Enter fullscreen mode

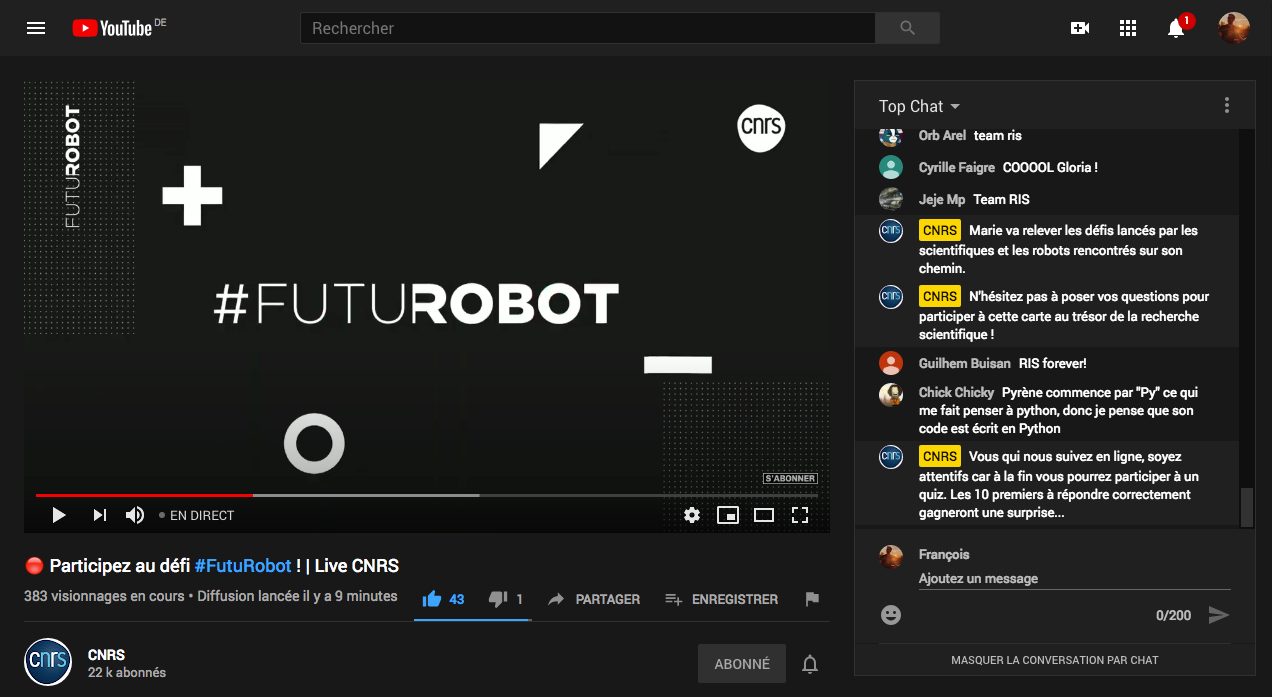click(800, 515)
